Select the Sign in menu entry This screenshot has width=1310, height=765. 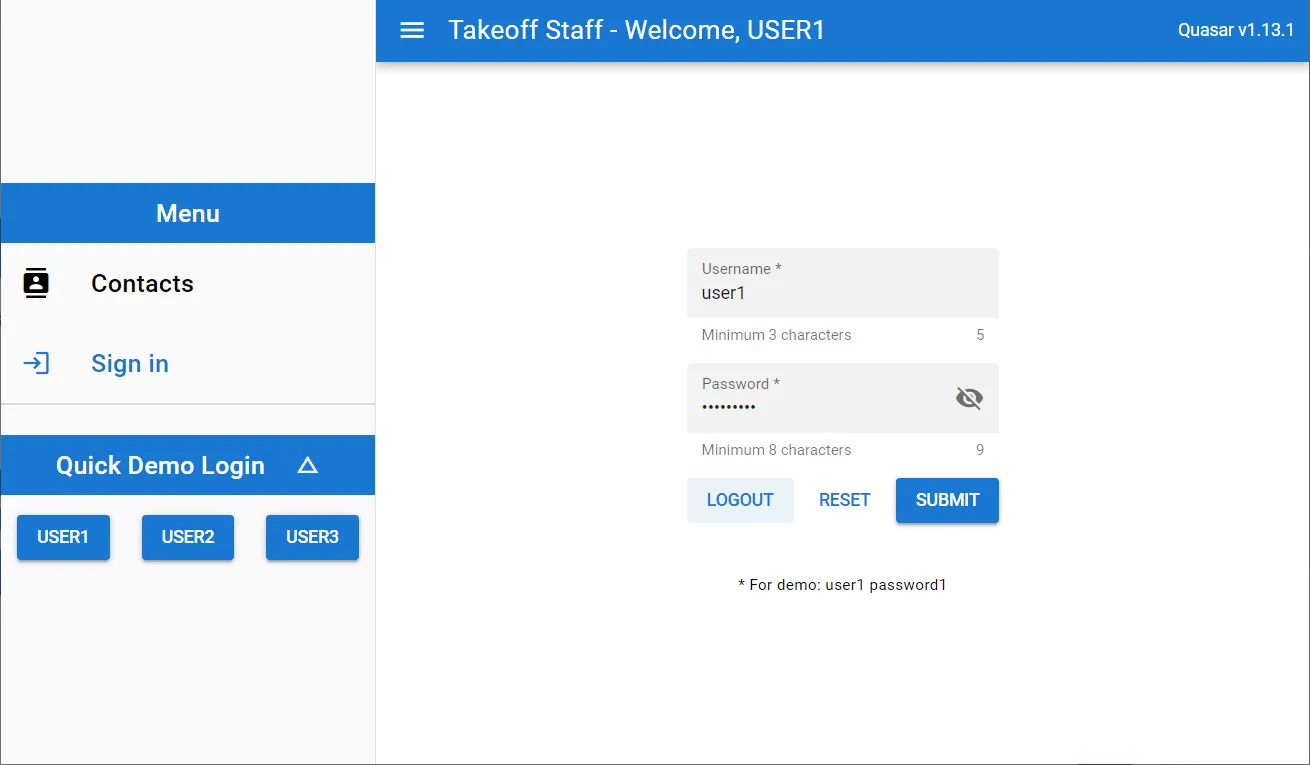click(x=130, y=363)
